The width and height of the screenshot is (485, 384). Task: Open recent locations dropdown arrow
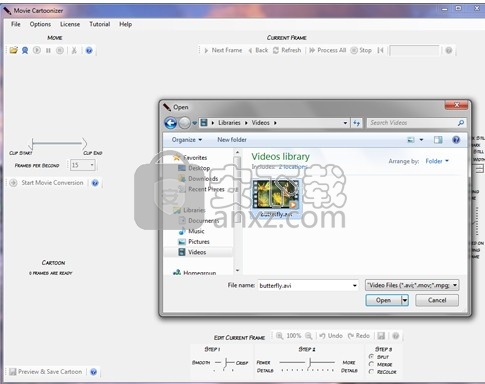tap(194, 123)
